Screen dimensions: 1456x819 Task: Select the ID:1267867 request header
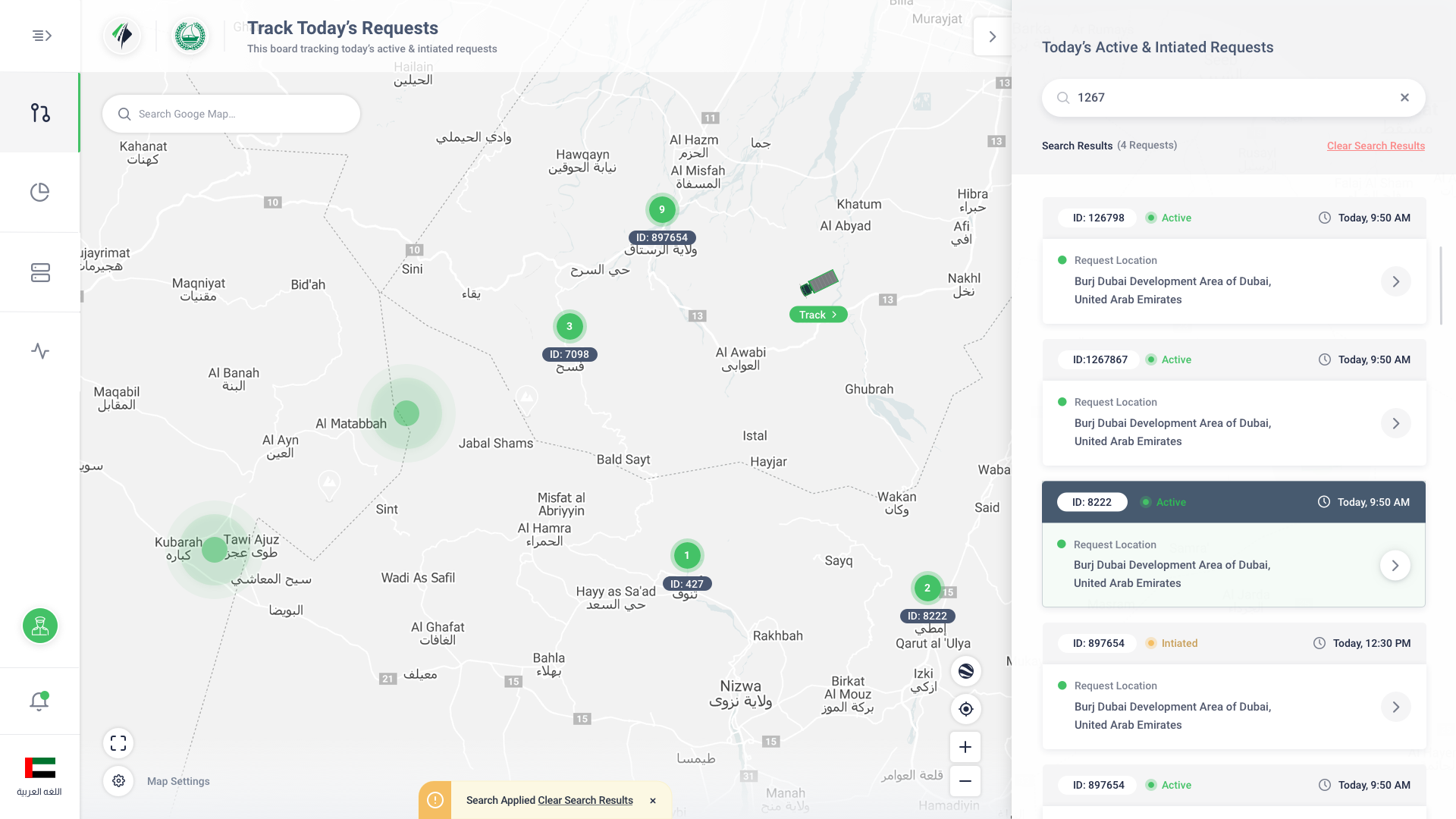click(1234, 359)
